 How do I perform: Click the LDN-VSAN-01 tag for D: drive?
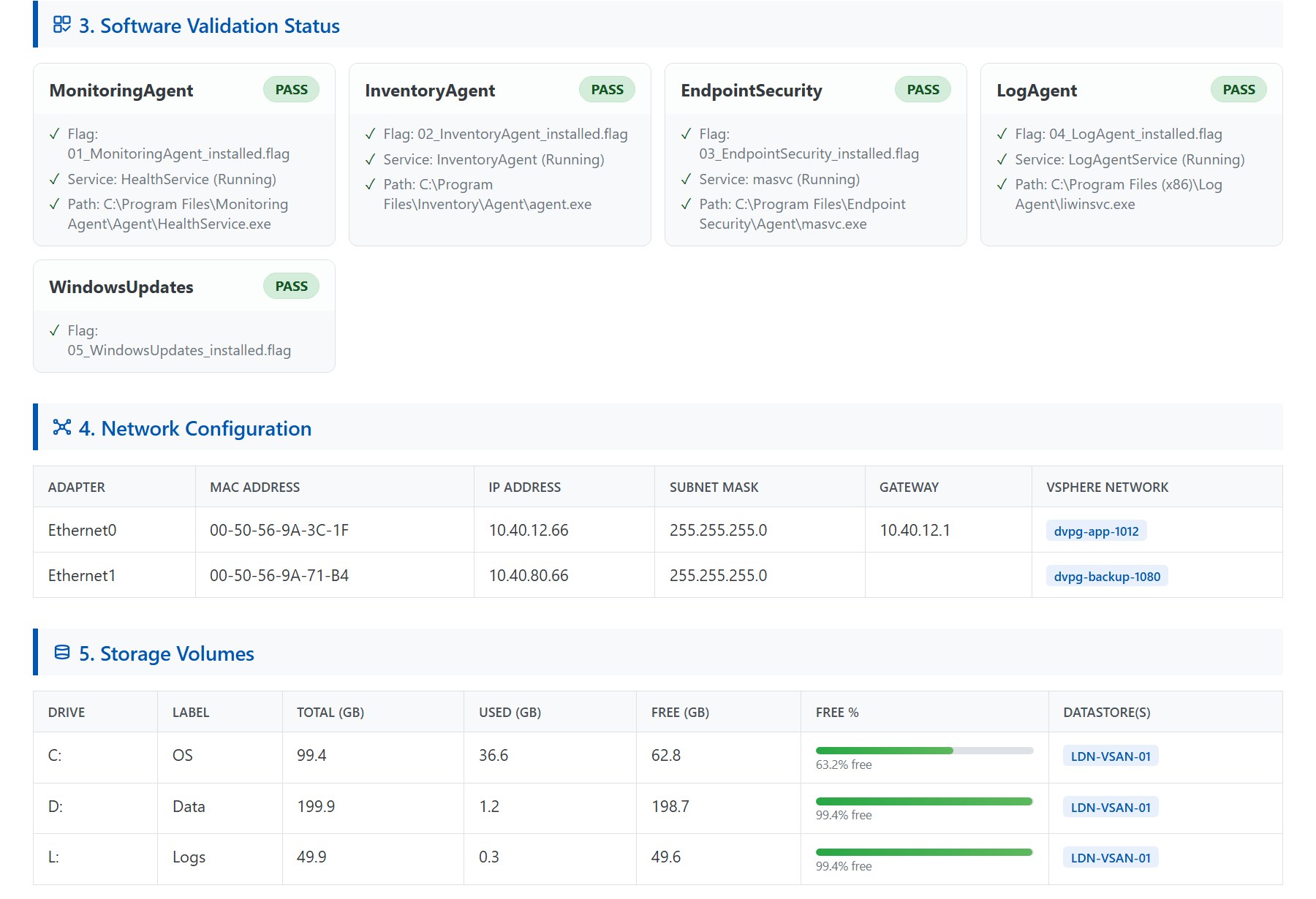pyautogui.click(x=1111, y=807)
